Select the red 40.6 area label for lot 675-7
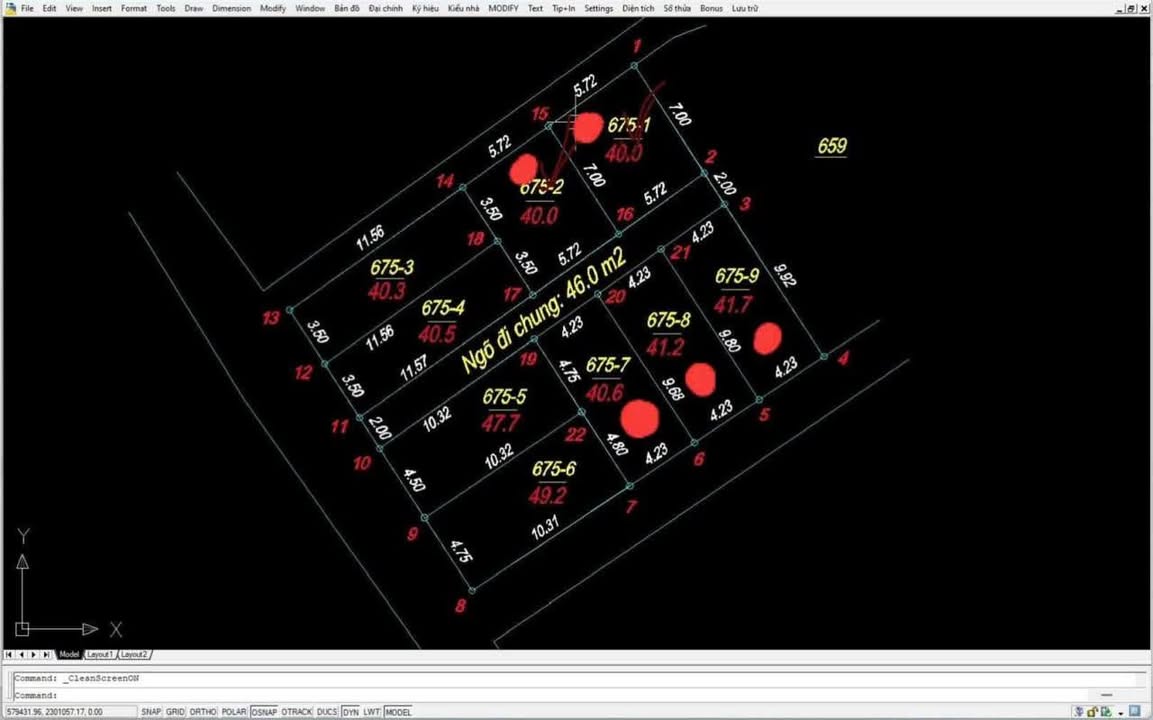1153x720 pixels. 605,394
